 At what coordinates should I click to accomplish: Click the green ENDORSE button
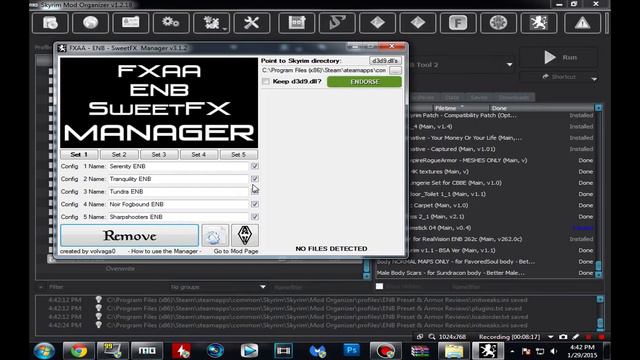coord(364,82)
